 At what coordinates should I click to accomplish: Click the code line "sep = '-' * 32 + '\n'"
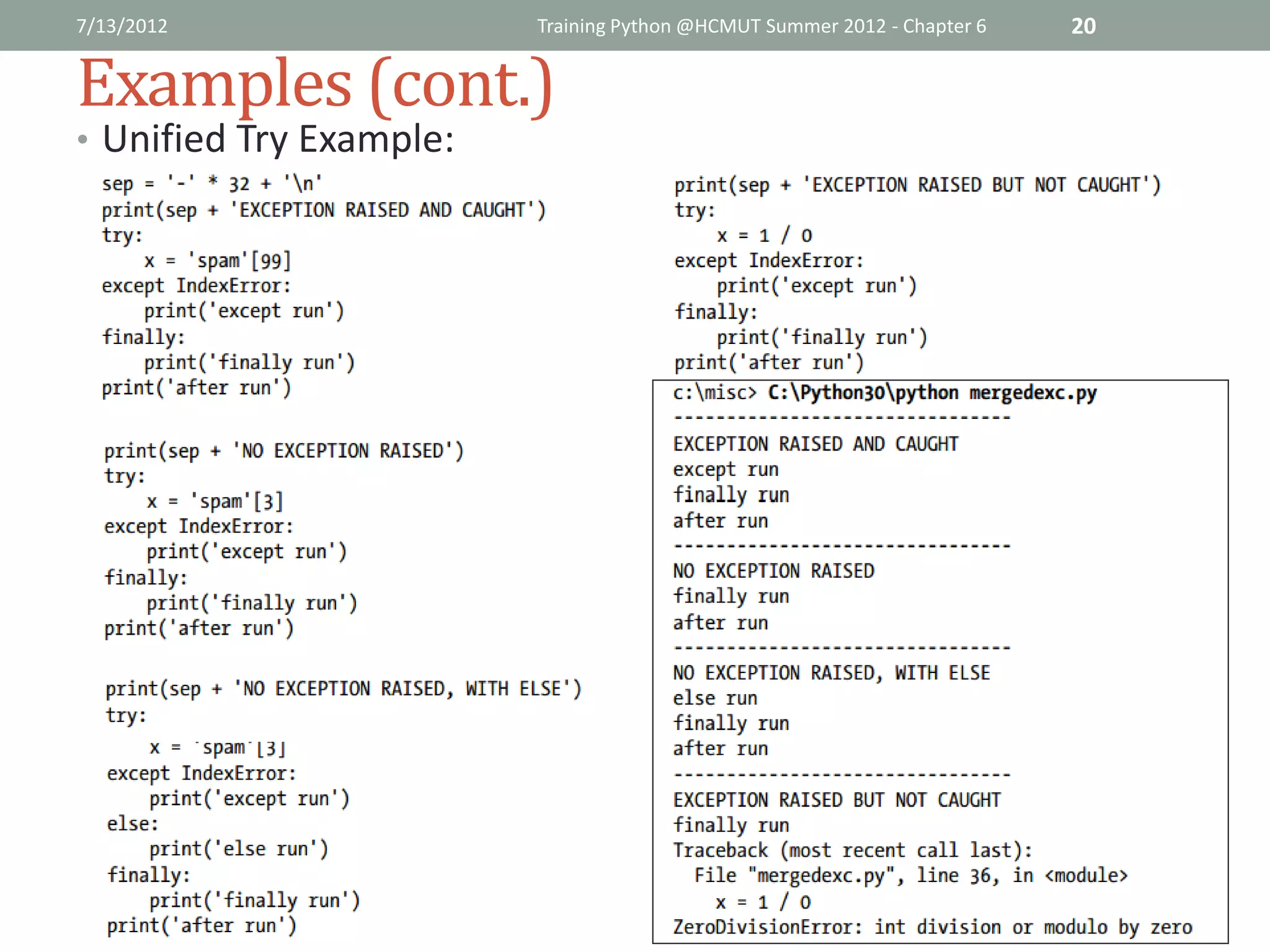[212, 183]
